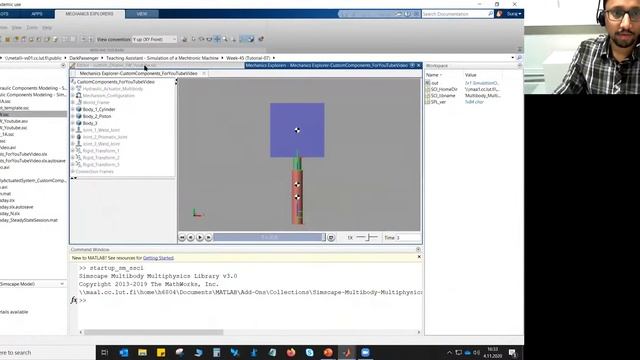Rewind animation to start
This screenshot has height=360, width=640.
[x=182, y=237]
